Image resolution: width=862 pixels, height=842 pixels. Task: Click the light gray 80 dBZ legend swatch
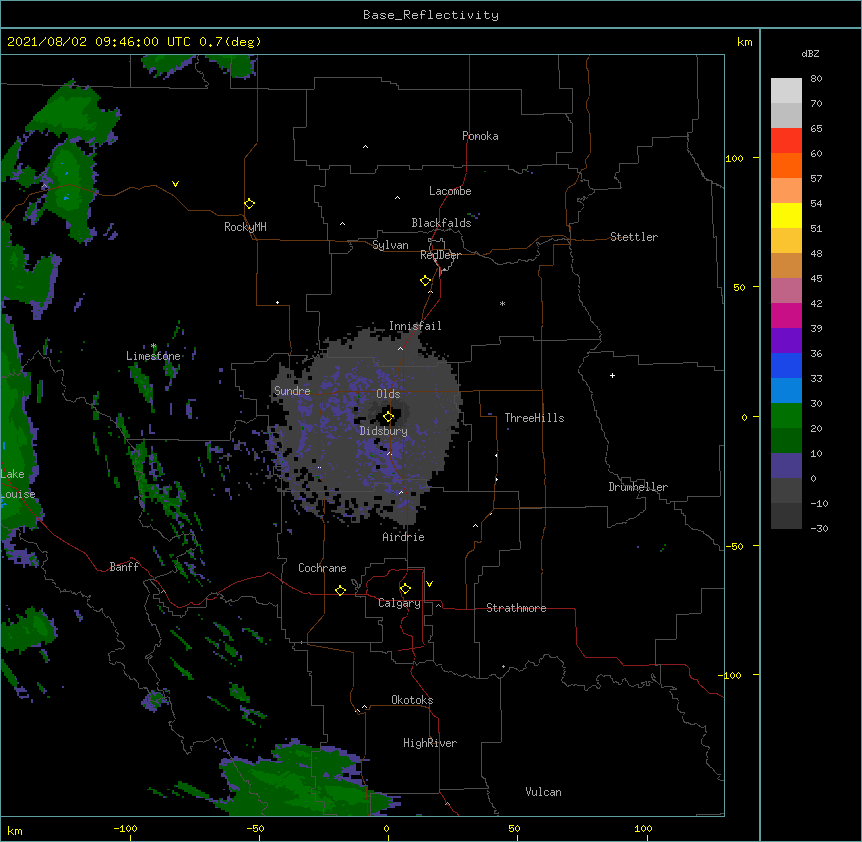pos(786,90)
